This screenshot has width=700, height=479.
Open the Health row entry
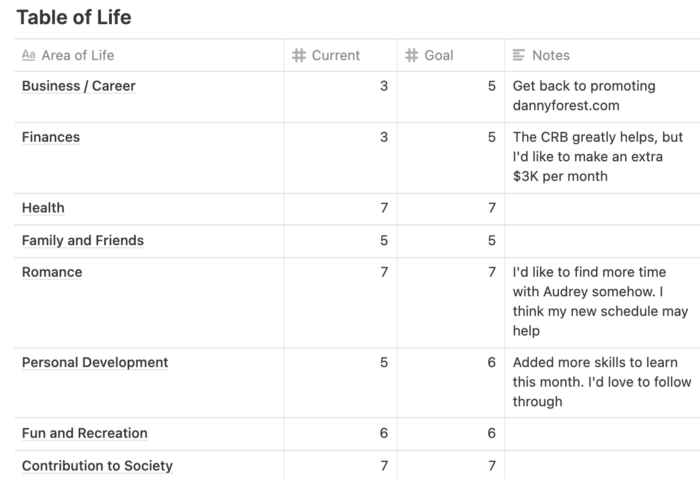(43, 208)
